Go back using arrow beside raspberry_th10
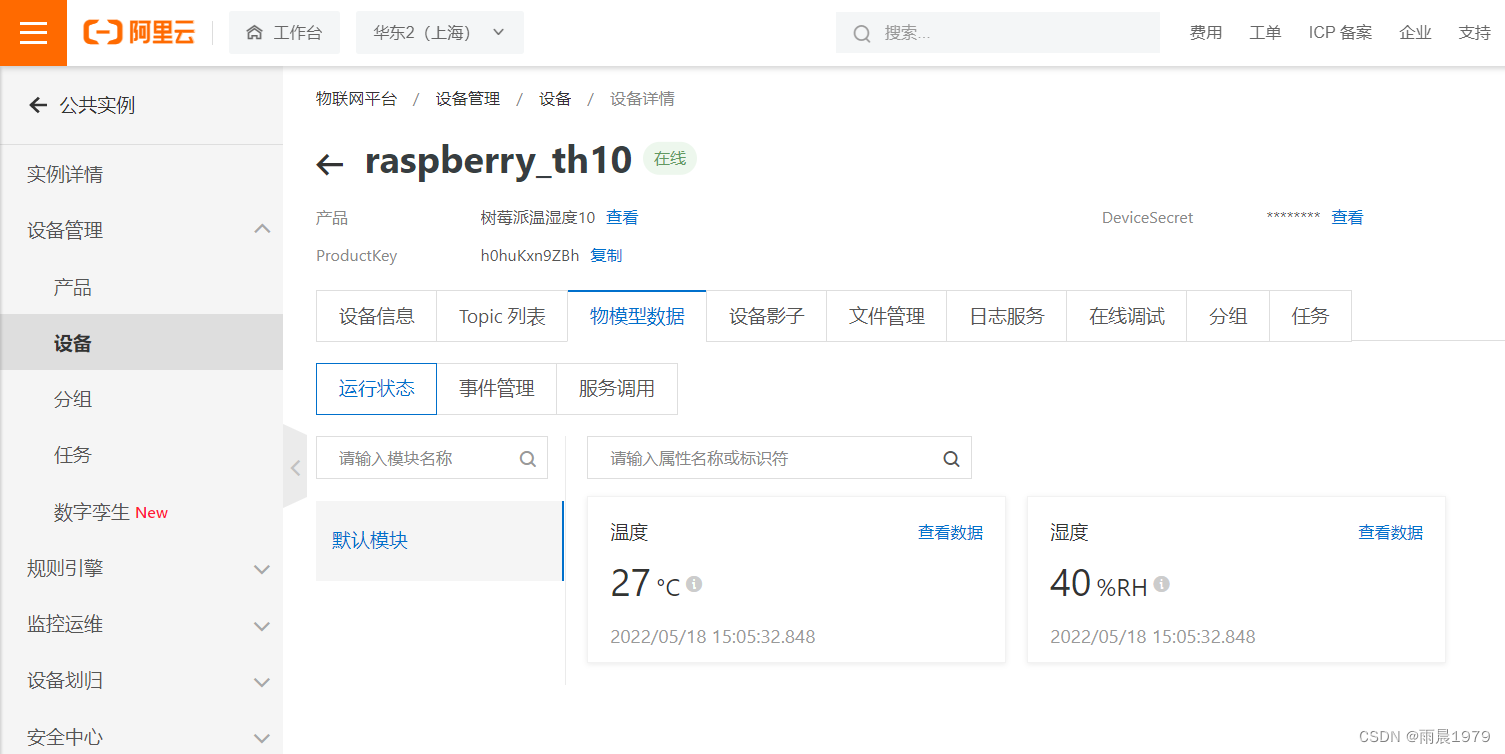The width and height of the screenshot is (1505, 754). pyautogui.click(x=330, y=163)
